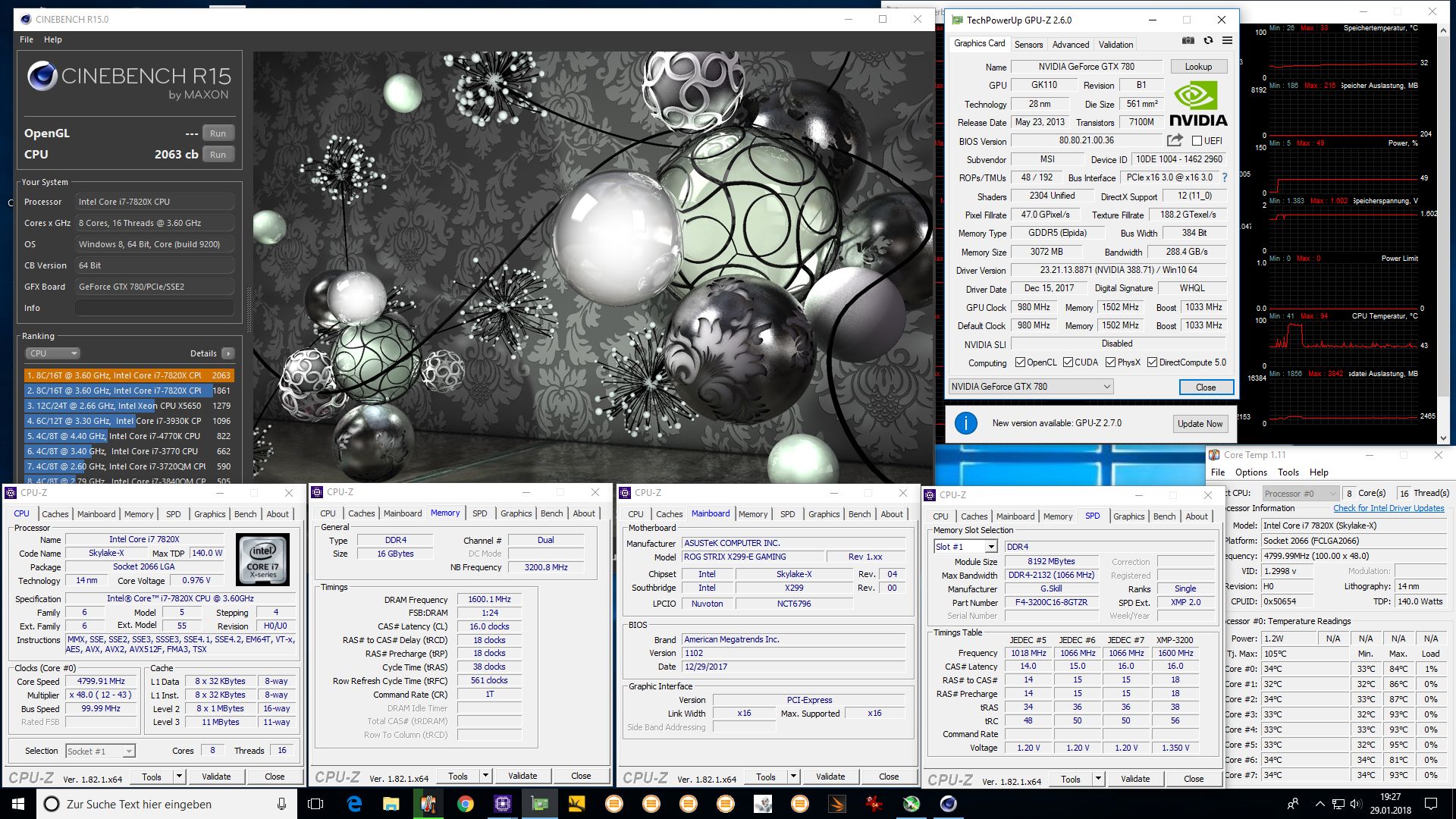The height and width of the screenshot is (819, 1456).
Task: Open the GPU-Z hamburger menu icon
Action: 1227,41
